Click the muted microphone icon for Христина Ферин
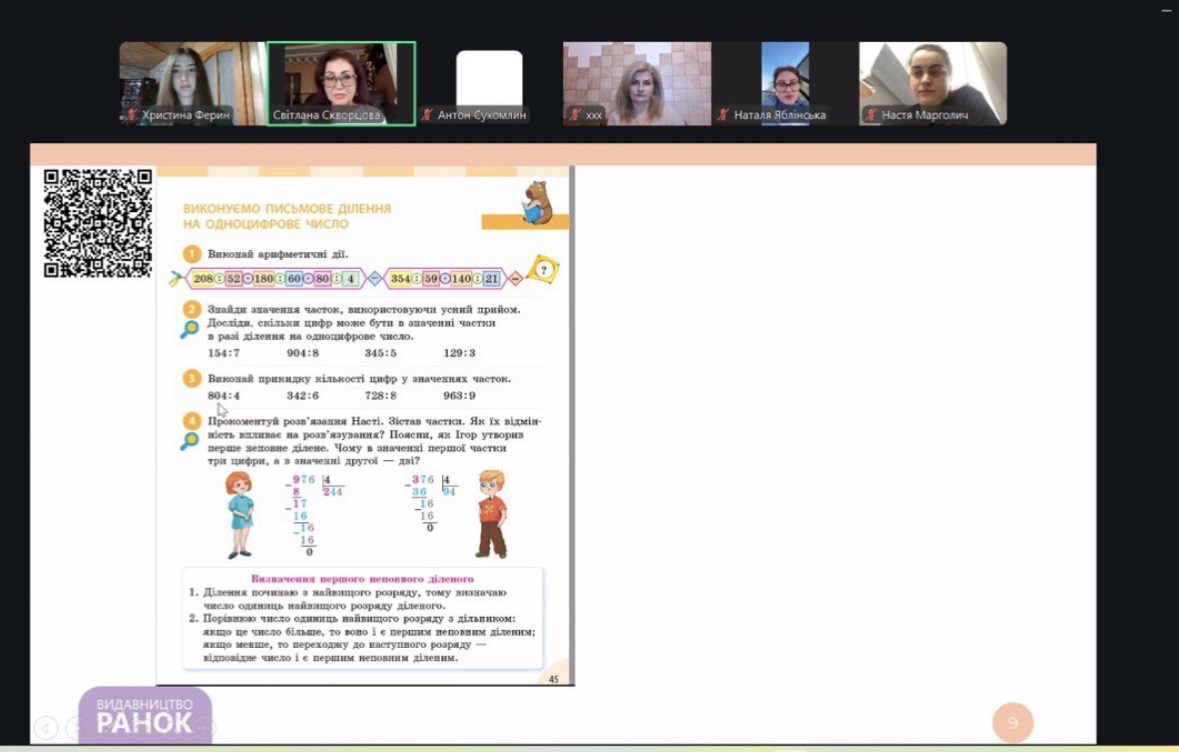The height and width of the screenshot is (752, 1179). tap(131, 115)
